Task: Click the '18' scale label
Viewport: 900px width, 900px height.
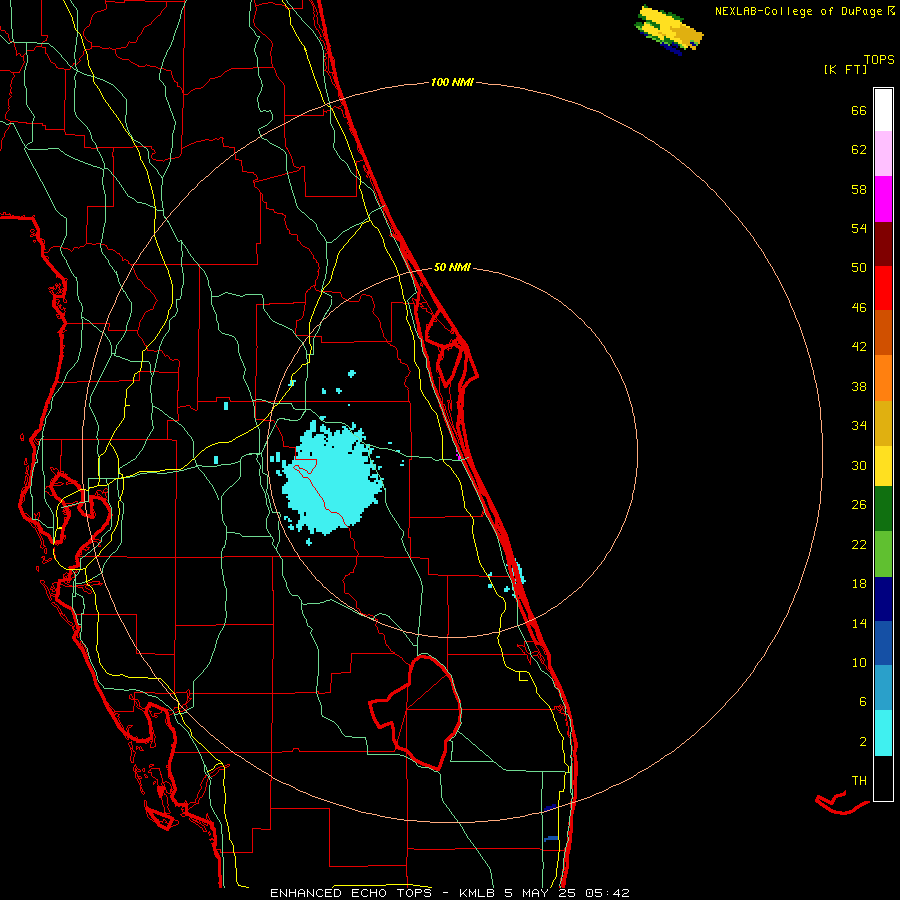Action: coord(859,584)
